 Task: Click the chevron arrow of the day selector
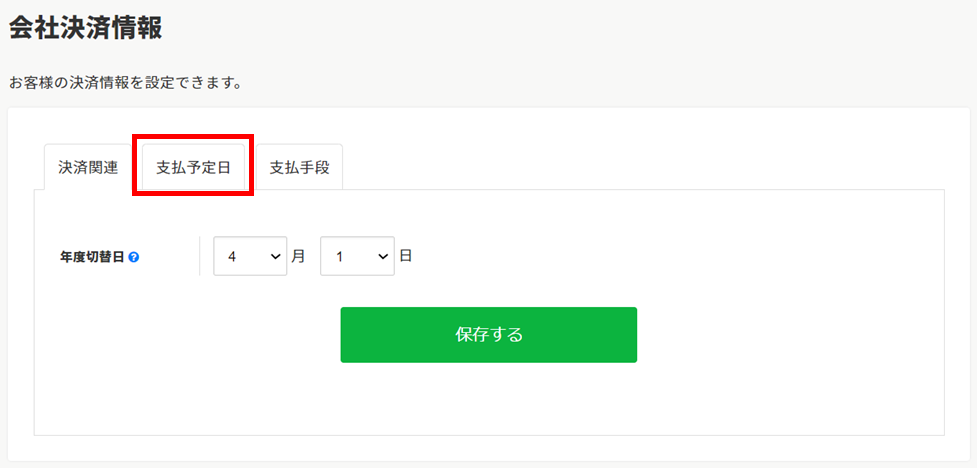tap(383, 256)
